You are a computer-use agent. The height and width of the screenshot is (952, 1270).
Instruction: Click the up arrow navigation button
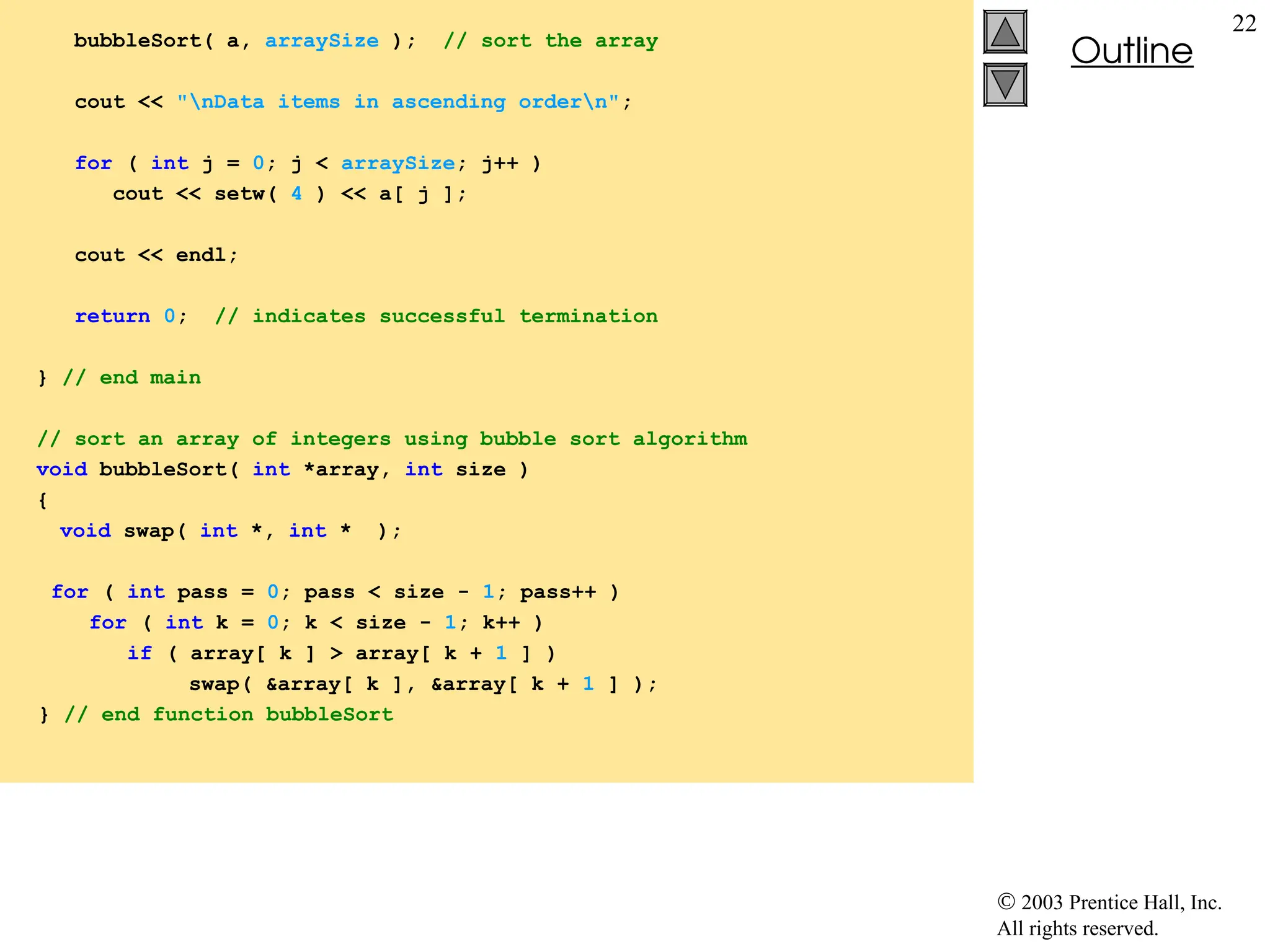pyautogui.click(x=1005, y=32)
